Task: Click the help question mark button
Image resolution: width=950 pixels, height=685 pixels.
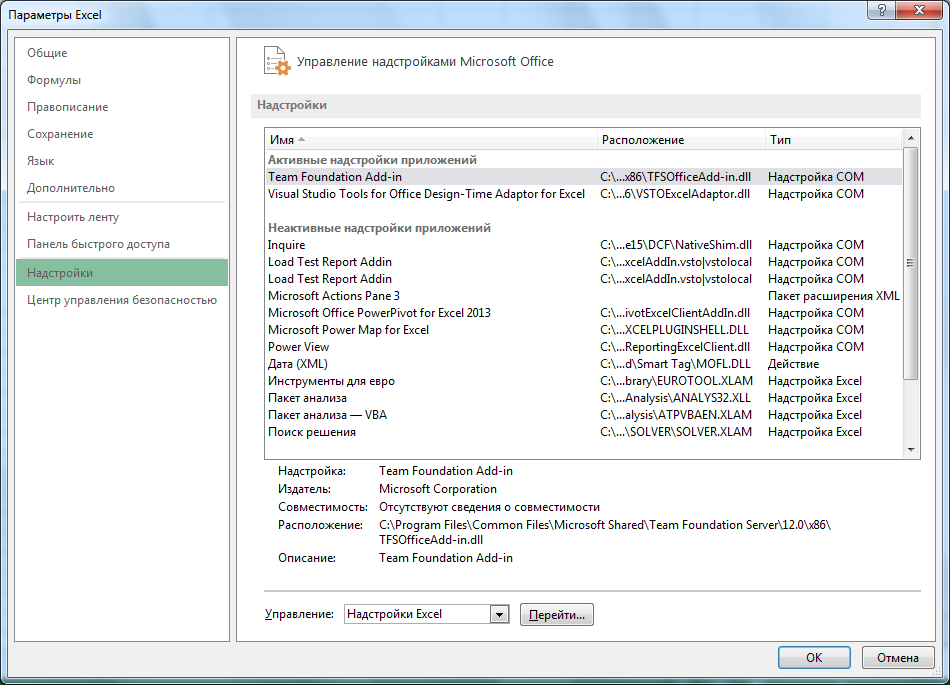Action: coord(882,10)
